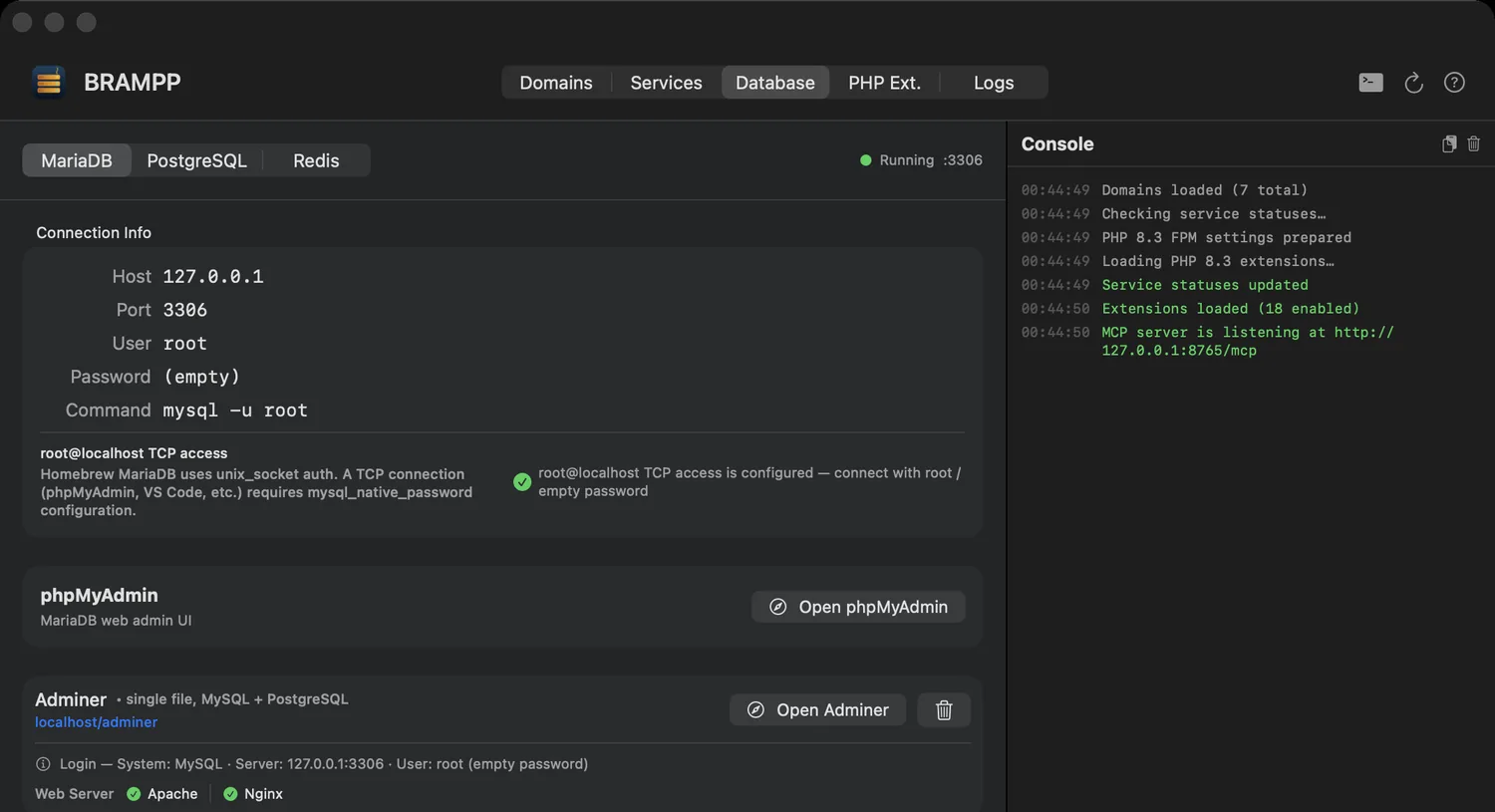The height and width of the screenshot is (812, 1495).
Task: Click the host value 127.0.0.1
Action: click(213, 277)
